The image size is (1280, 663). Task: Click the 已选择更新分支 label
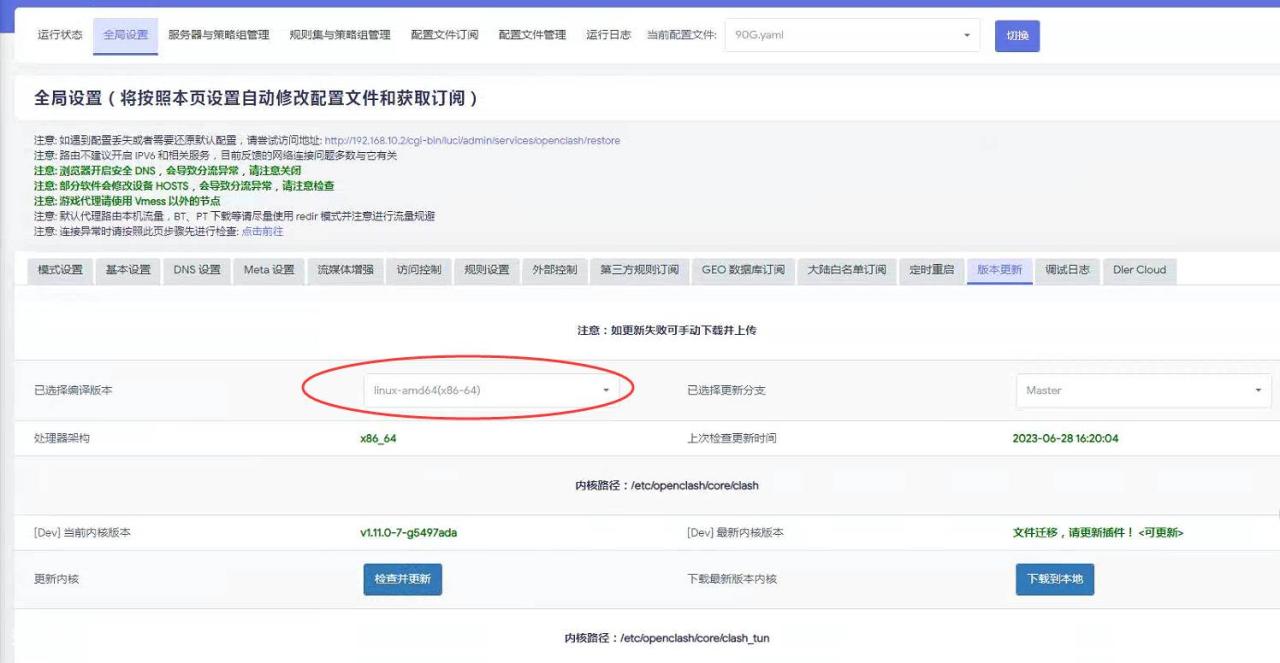click(726, 390)
